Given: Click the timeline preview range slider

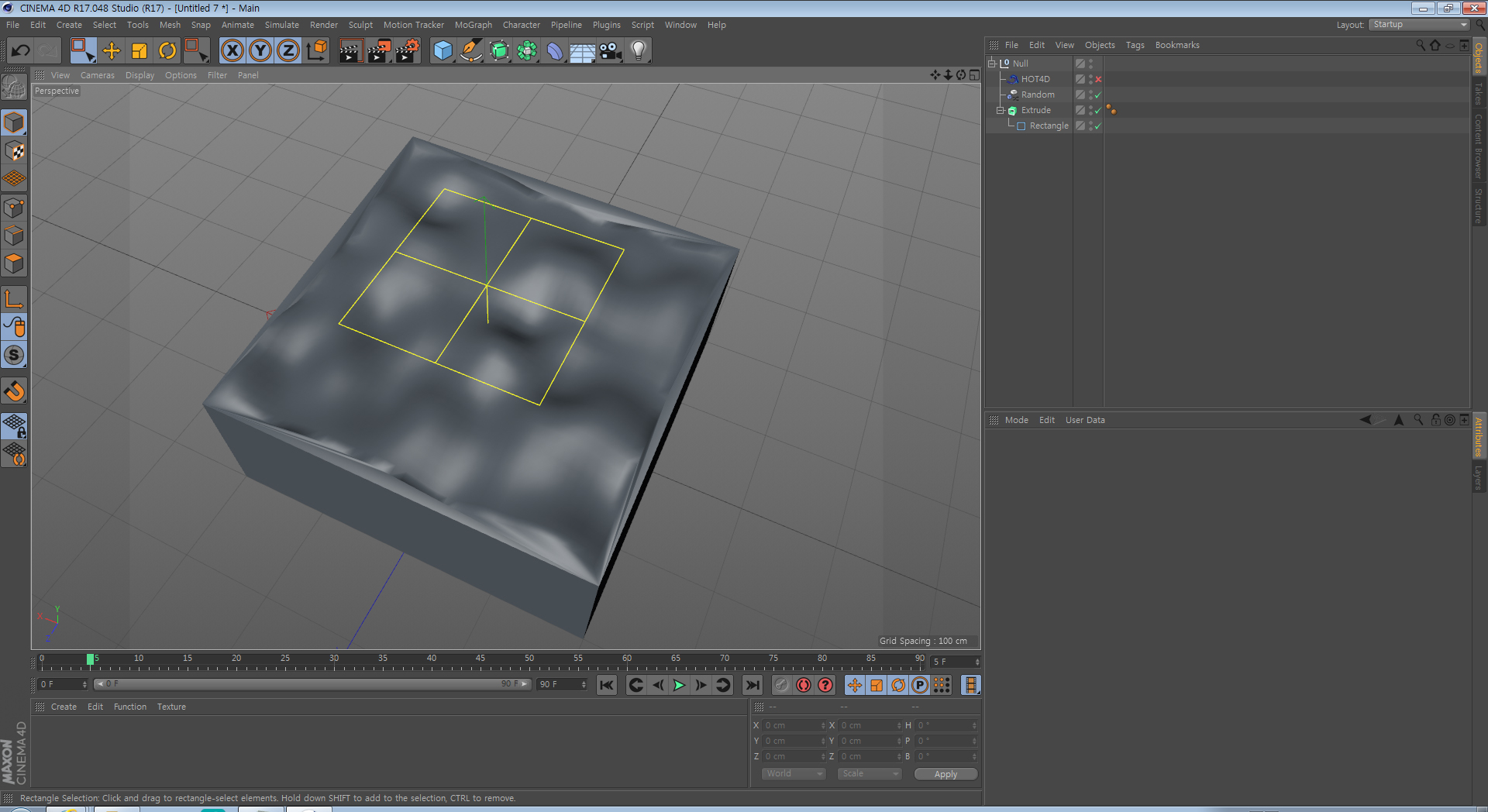Looking at the screenshot, I should pos(312,684).
